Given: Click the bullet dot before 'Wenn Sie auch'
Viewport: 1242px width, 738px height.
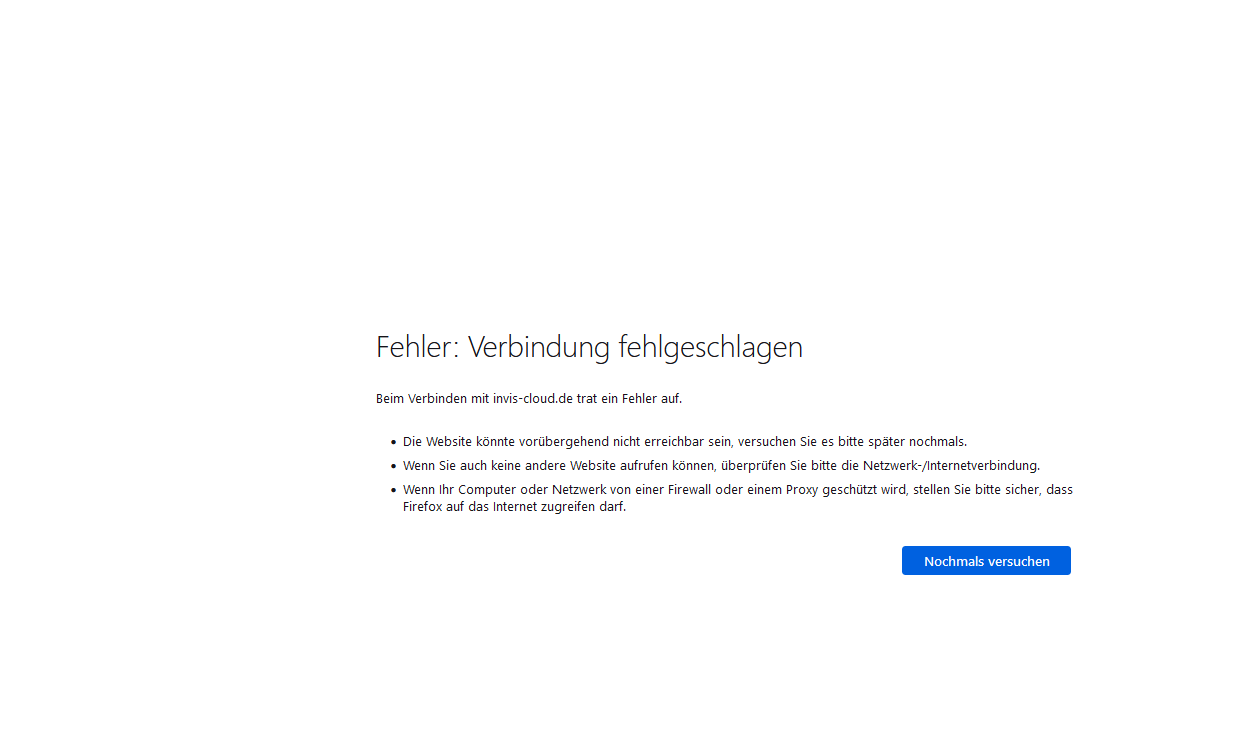Looking at the screenshot, I should pyautogui.click(x=393, y=466).
